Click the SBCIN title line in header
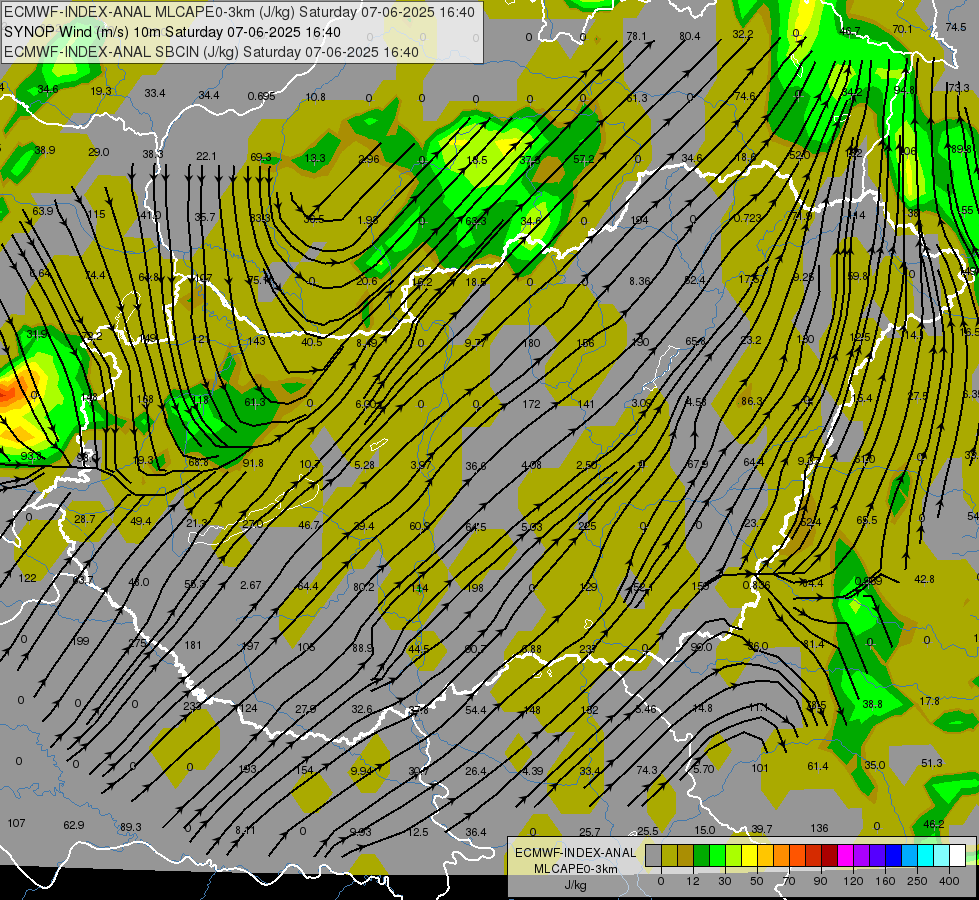The height and width of the screenshot is (900, 979). pos(211,52)
